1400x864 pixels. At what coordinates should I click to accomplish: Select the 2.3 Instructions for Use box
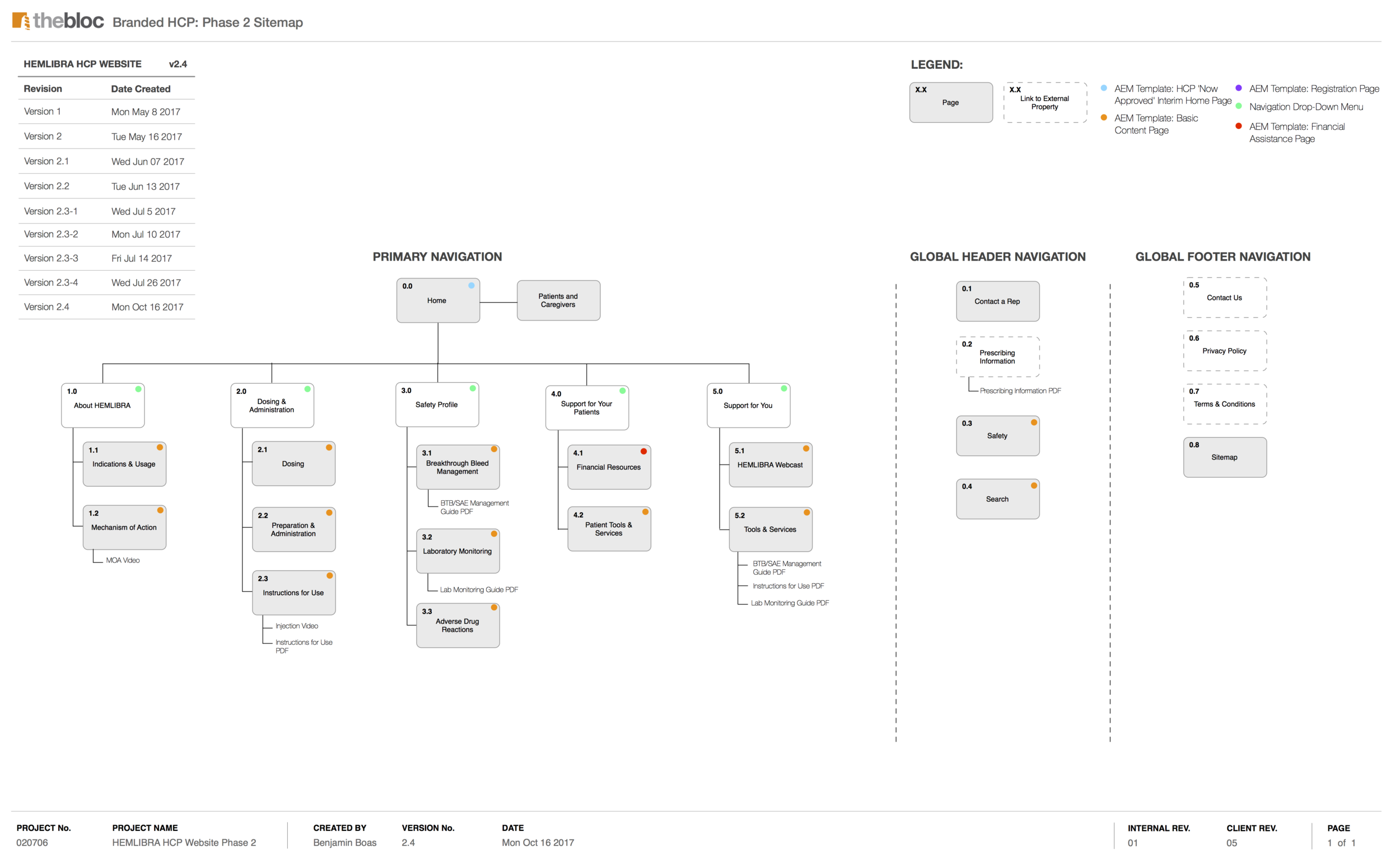pyautogui.click(x=293, y=593)
